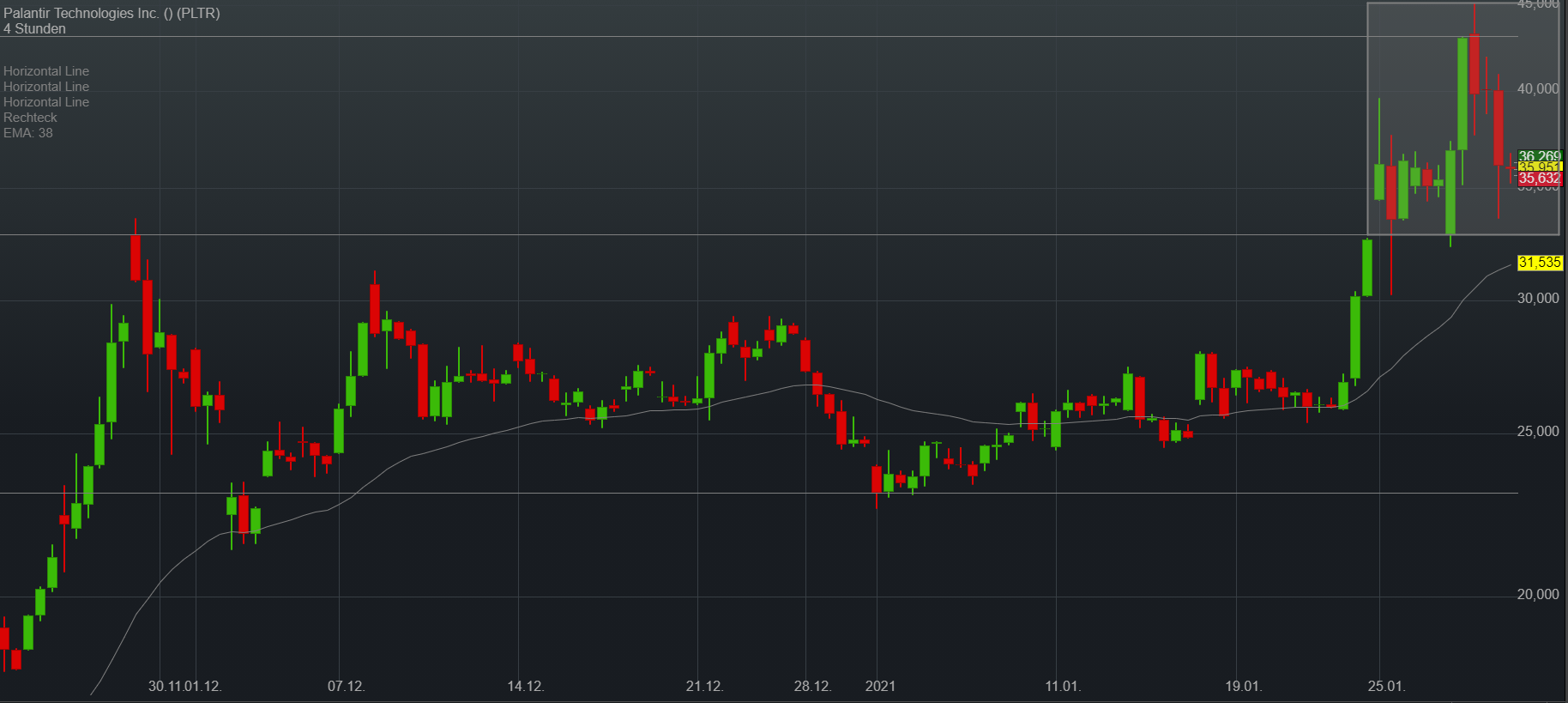Select the gray rectangle drawing around recent candles

(1463, 118)
